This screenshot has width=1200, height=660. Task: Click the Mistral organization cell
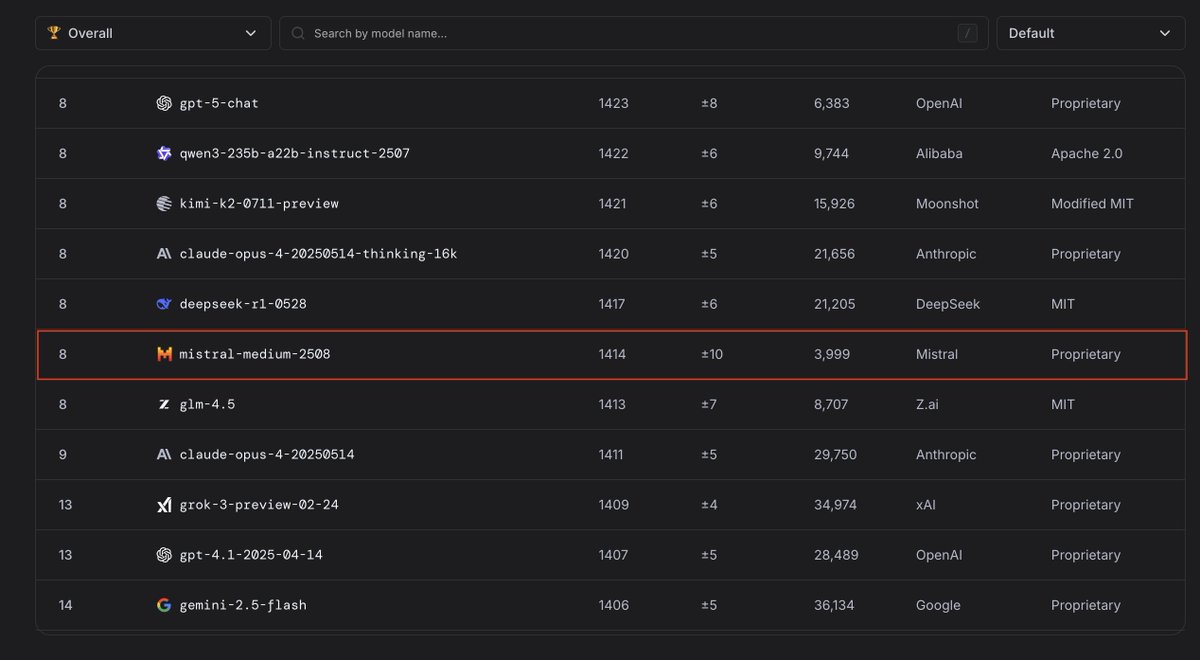click(937, 354)
